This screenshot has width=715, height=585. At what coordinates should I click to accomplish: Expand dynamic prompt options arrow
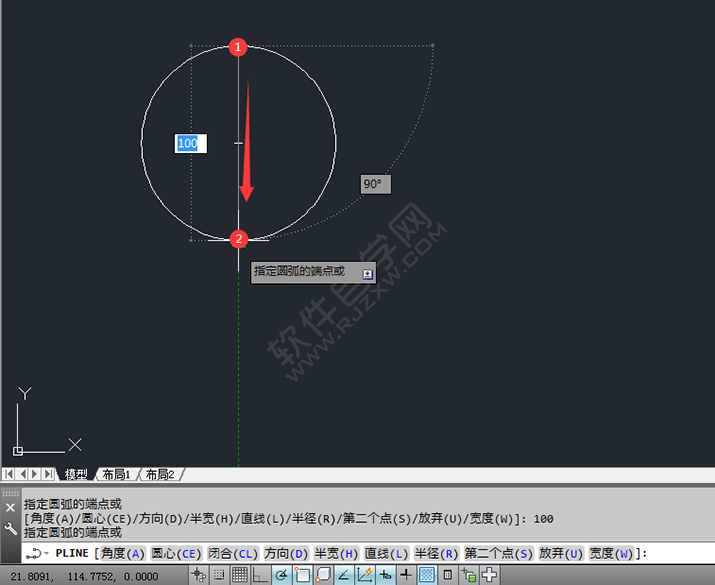click(368, 274)
